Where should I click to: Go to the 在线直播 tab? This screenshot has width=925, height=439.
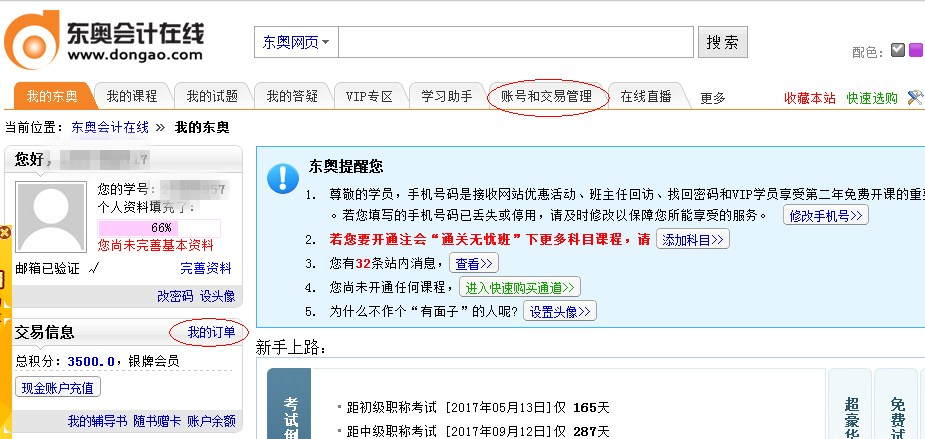[645, 97]
